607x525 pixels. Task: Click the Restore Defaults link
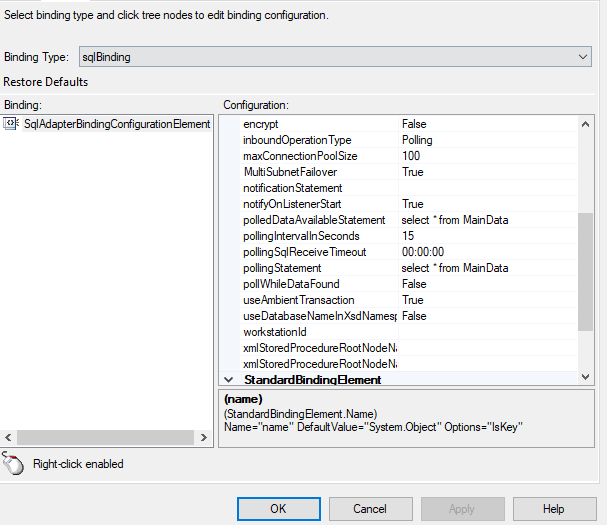[46, 82]
